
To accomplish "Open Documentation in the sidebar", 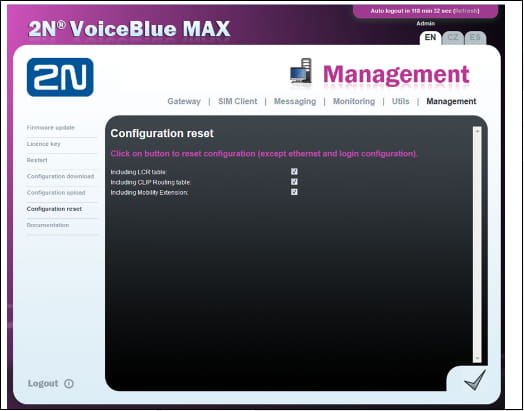I will pos(48,225).
